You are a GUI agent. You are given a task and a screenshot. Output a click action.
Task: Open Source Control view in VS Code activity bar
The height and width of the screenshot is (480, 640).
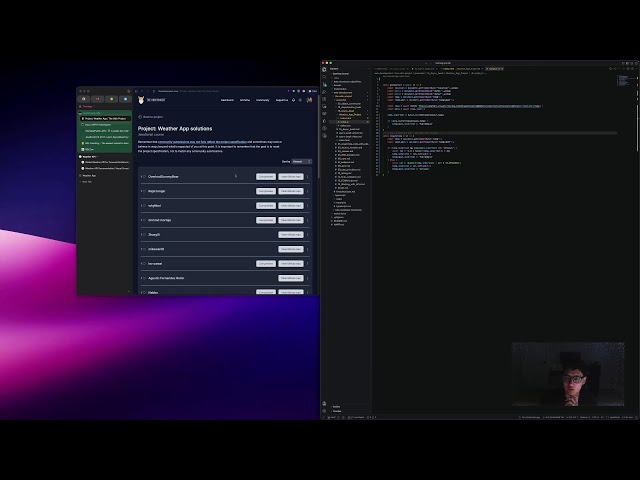tap(324, 84)
